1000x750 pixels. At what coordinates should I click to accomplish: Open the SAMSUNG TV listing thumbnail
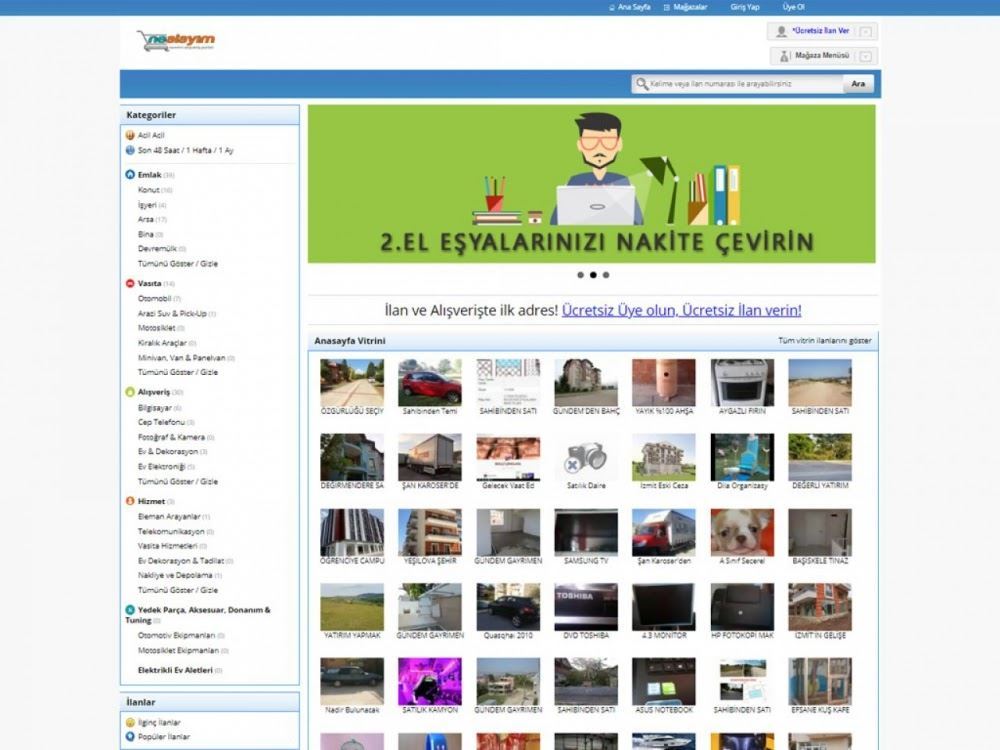pyautogui.click(x=586, y=533)
